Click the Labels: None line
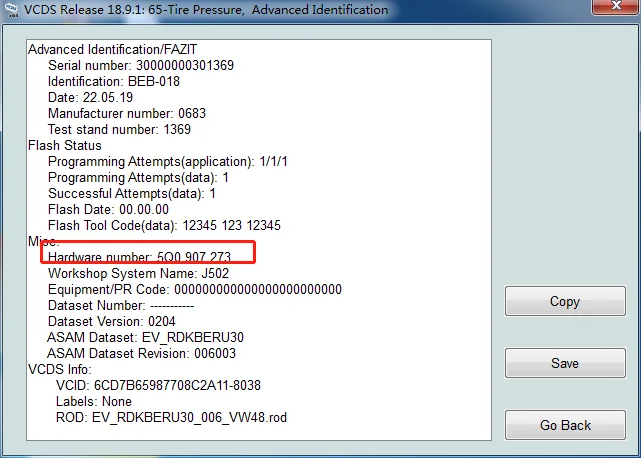641x458 pixels. coord(94,401)
